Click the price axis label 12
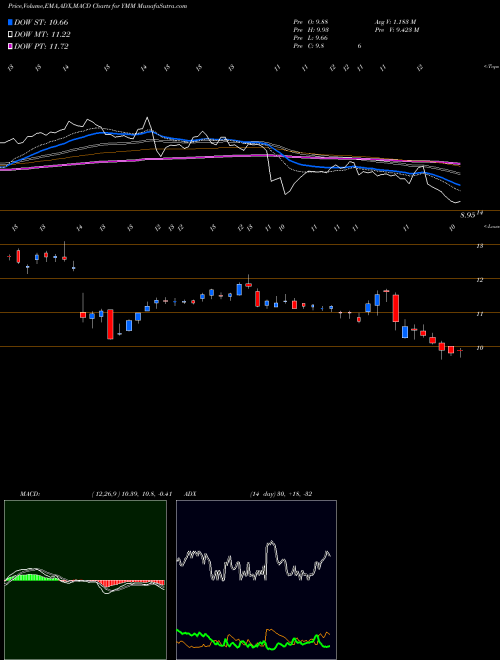This screenshot has width=500, height=660. pyautogui.click(x=479, y=280)
